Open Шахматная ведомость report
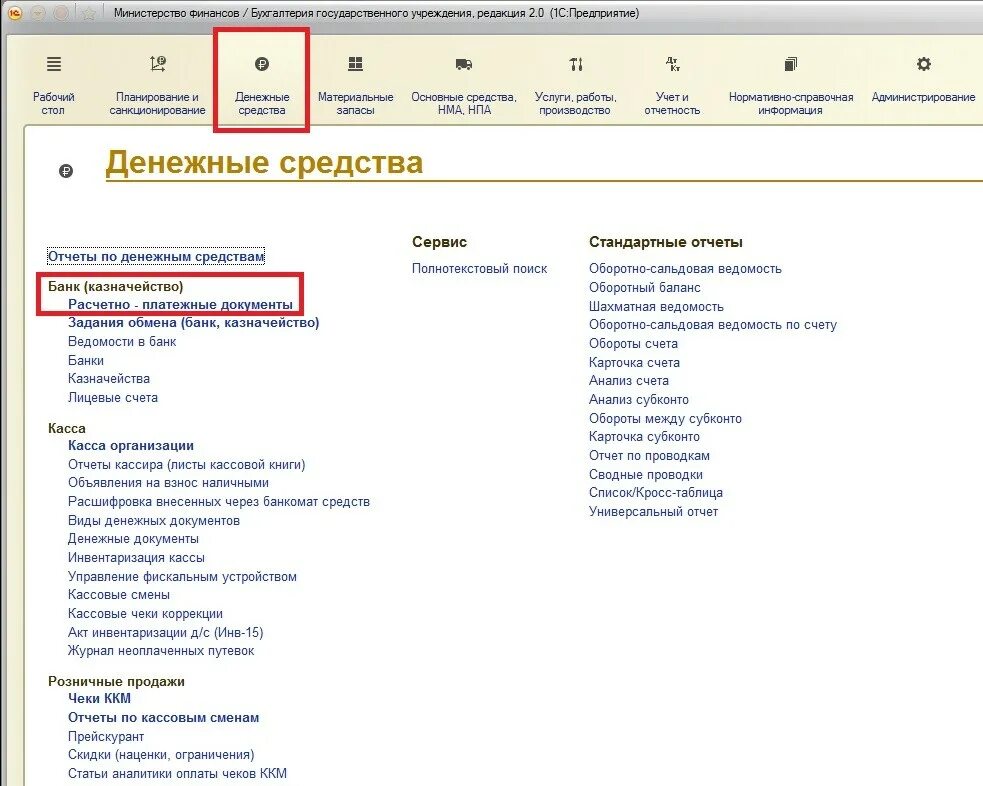The height and width of the screenshot is (786, 983). click(x=656, y=307)
